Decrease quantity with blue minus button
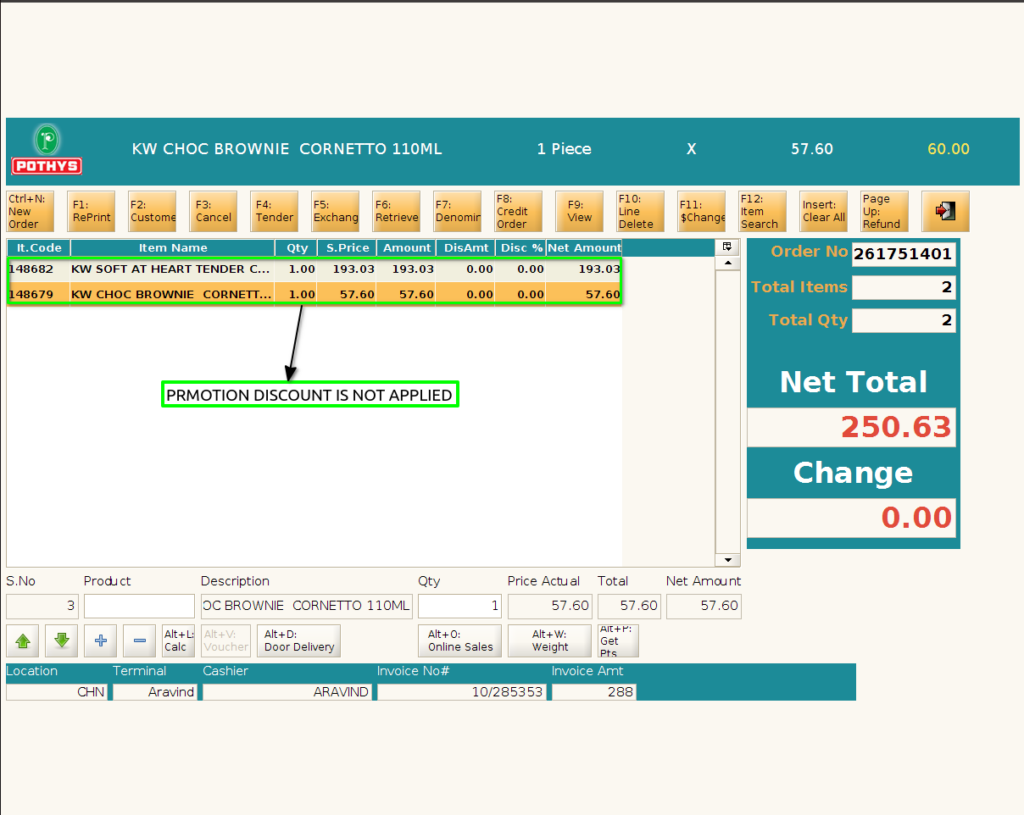This screenshot has width=1024, height=815. 140,641
